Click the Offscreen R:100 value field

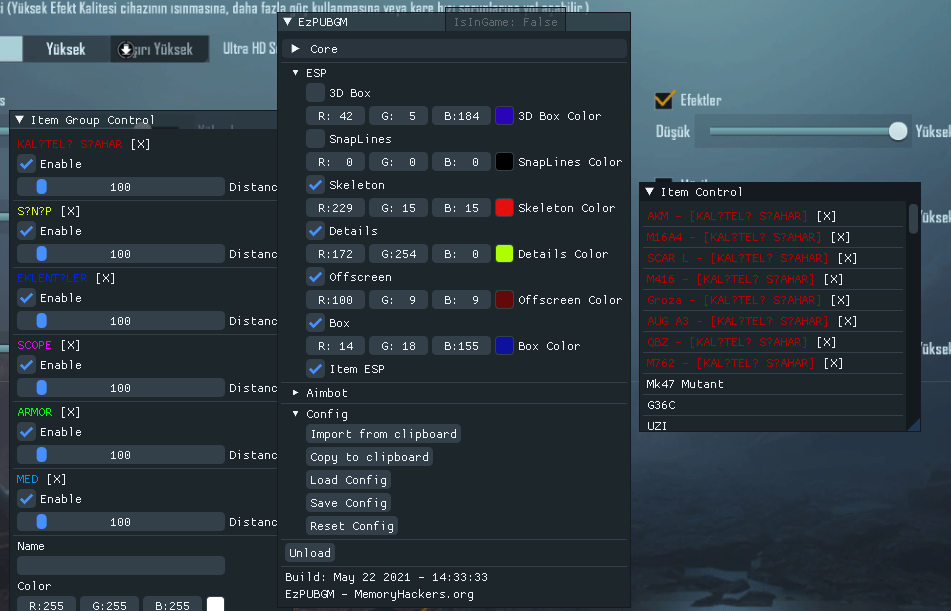tap(335, 300)
